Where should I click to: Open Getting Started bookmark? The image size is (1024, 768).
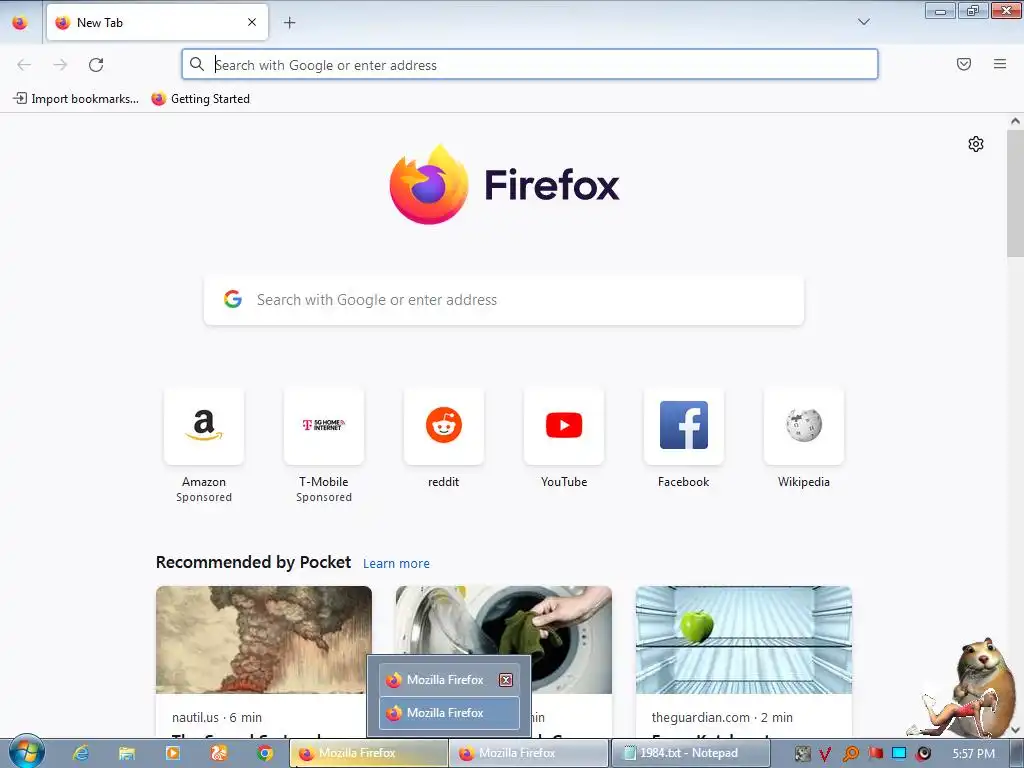pos(200,99)
